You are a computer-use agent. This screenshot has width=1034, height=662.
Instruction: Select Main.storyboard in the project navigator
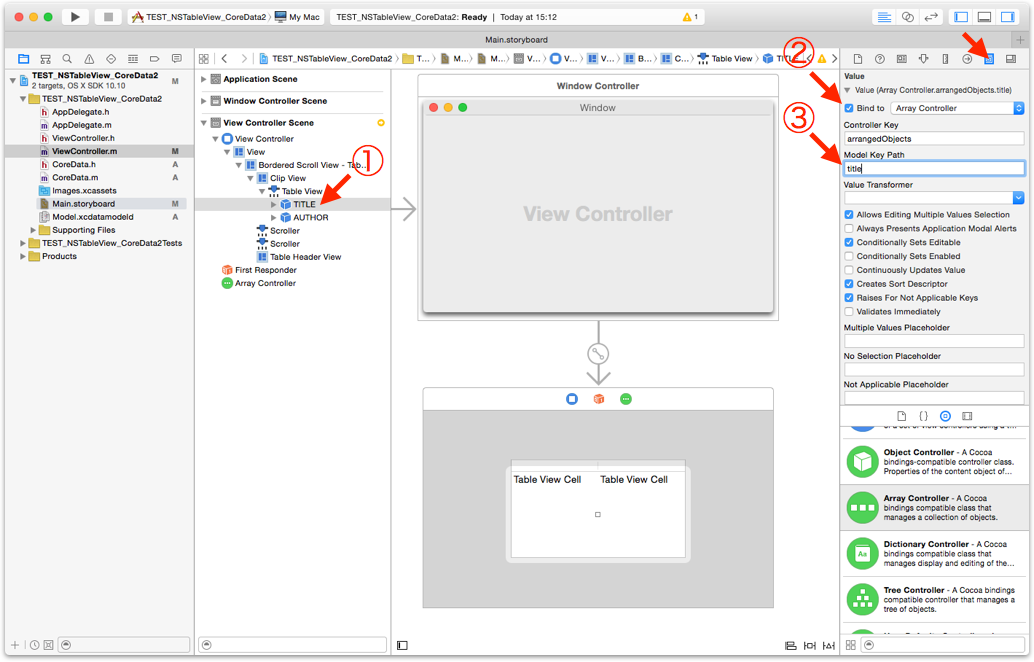tap(83, 204)
